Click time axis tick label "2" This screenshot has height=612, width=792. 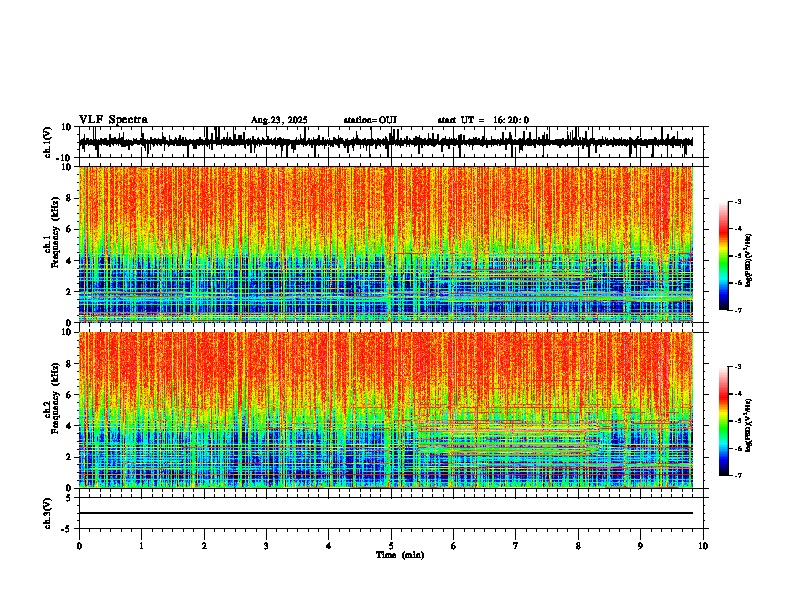point(204,546)
